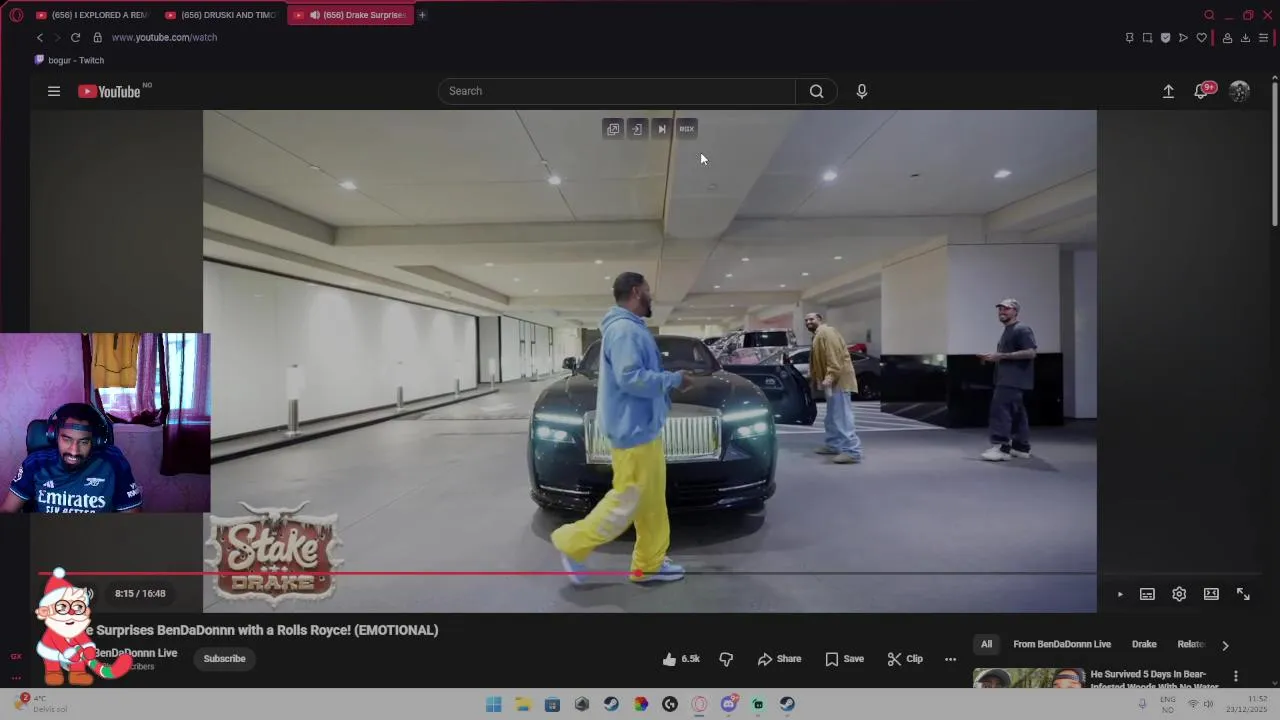1280x720 pixels.
Task: Take a snapshot with the browser toolbar icon
Action: click(1147, 38)
